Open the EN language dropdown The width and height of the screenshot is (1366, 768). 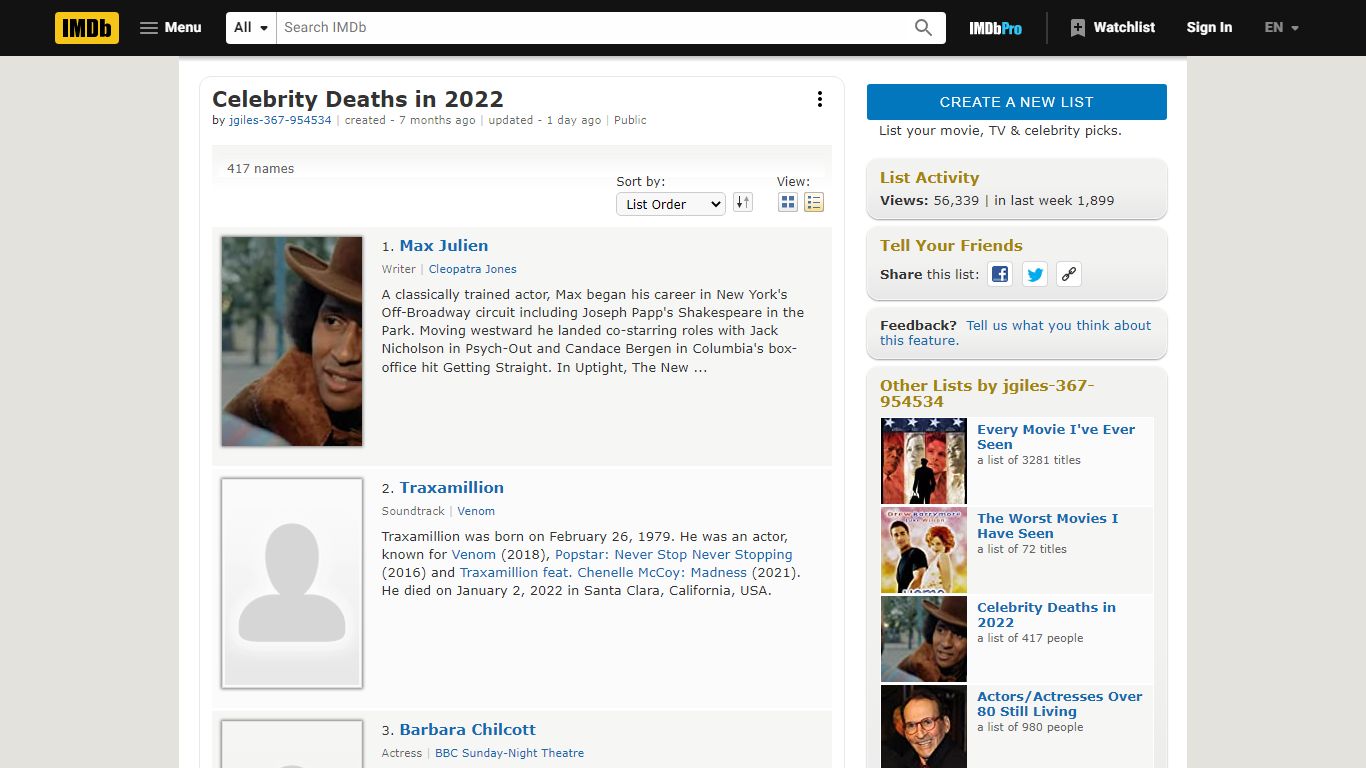(1281, 28)
